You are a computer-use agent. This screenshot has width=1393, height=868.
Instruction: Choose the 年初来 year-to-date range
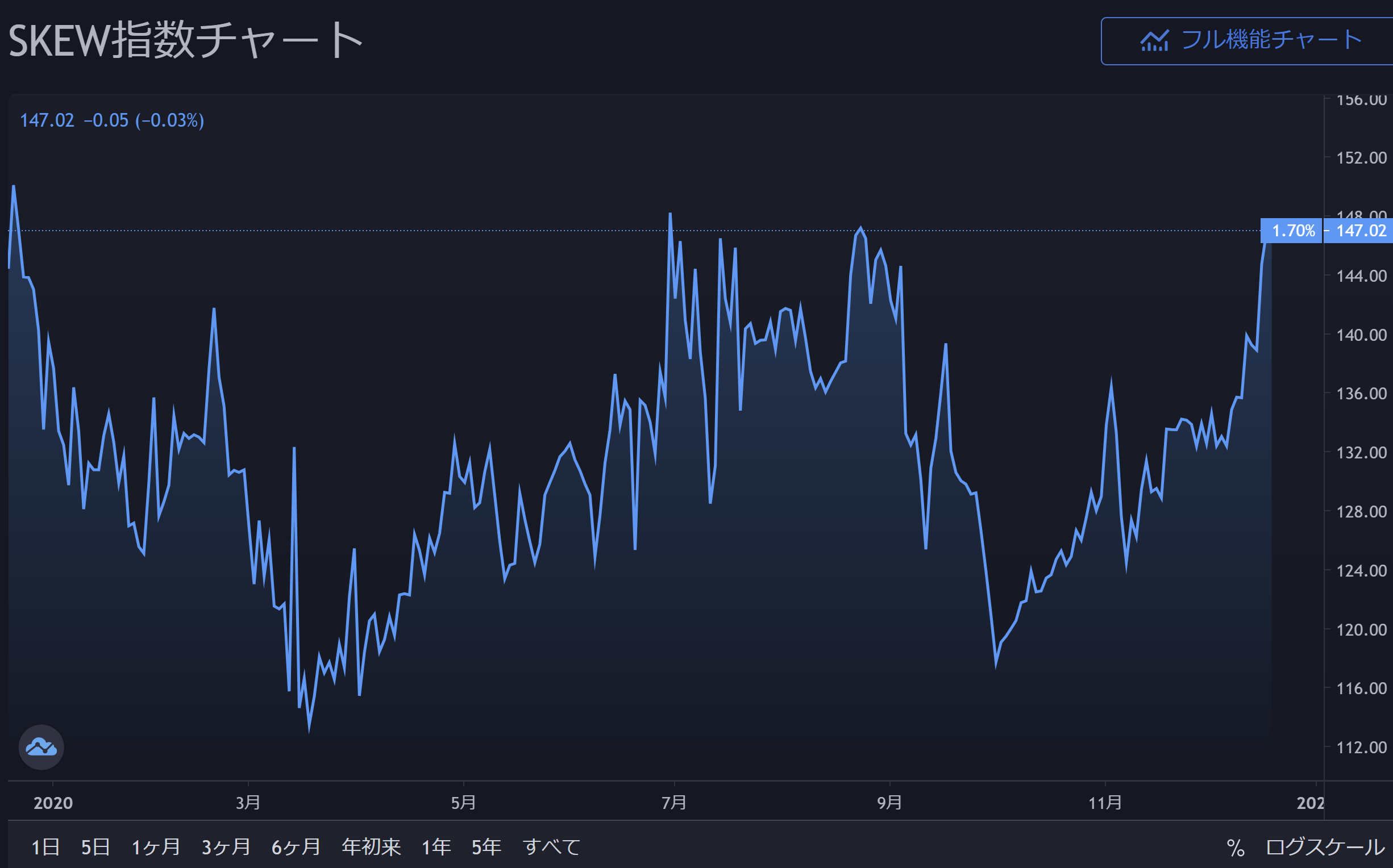[371, 848]
